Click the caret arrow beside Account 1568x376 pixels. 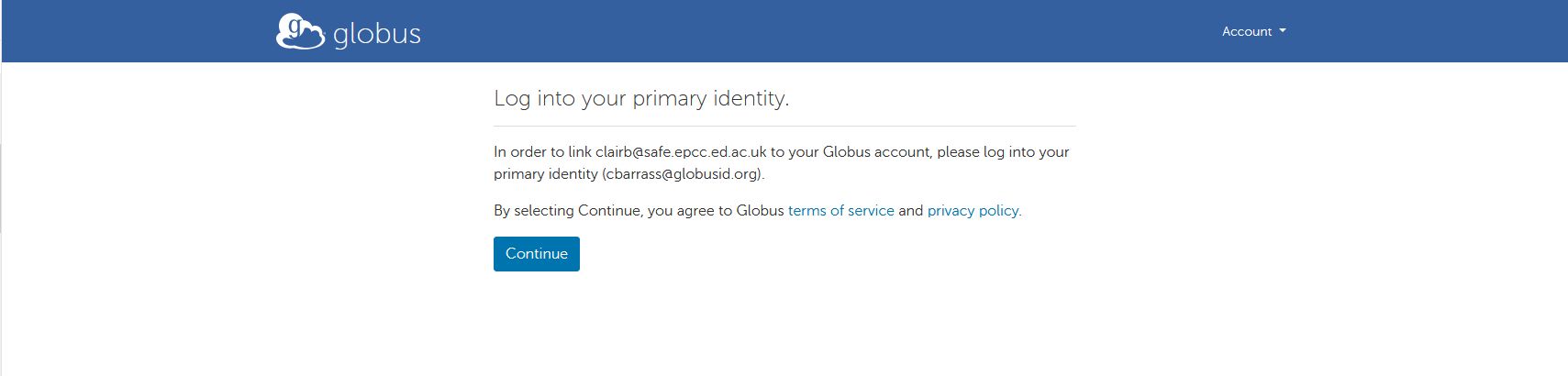(x=1283, y=30)
